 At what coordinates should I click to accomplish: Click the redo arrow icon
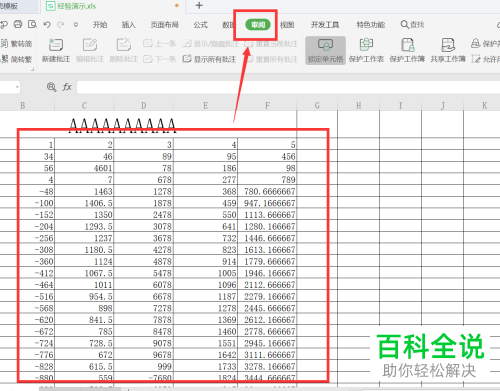pyautogui.click(x=61, y=24)
